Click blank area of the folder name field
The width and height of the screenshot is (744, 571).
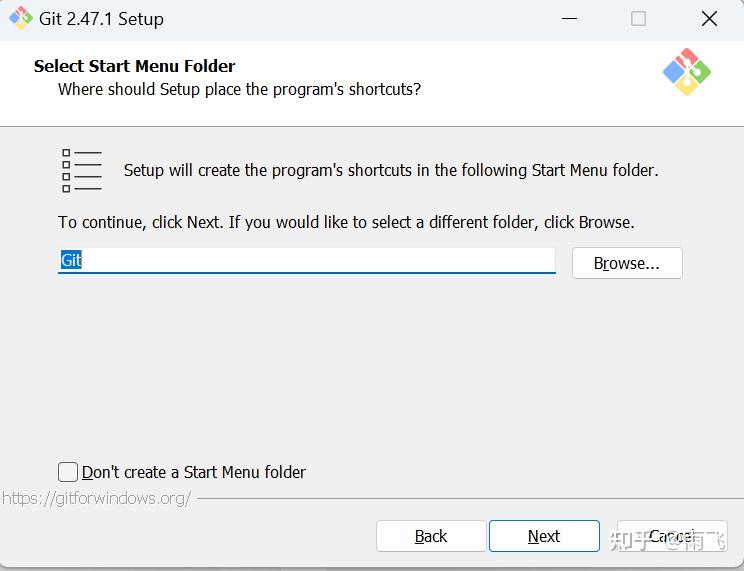pyautogui.click(x=320, y=261)
